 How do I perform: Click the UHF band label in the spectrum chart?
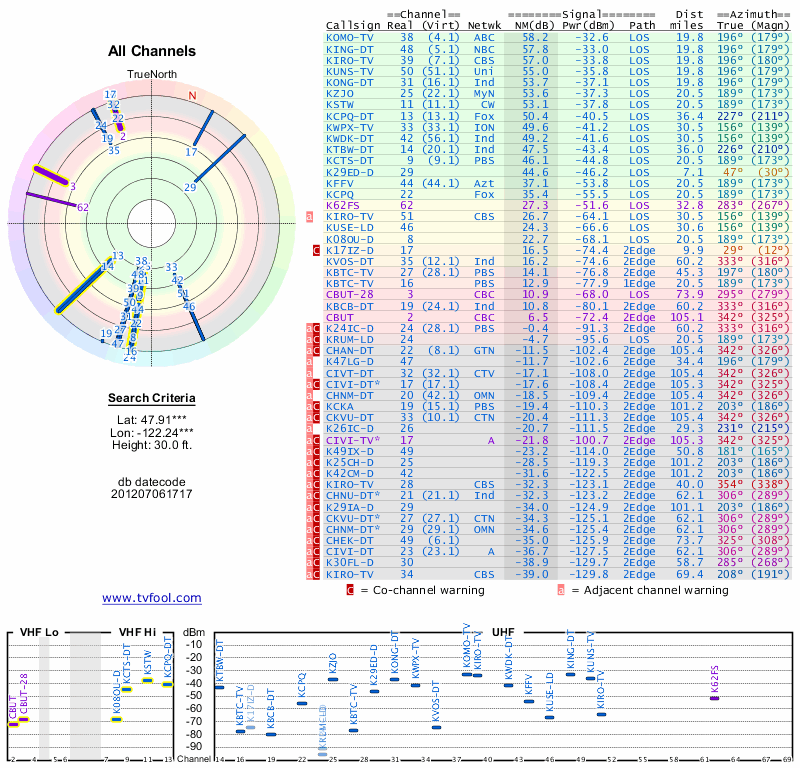503,632
